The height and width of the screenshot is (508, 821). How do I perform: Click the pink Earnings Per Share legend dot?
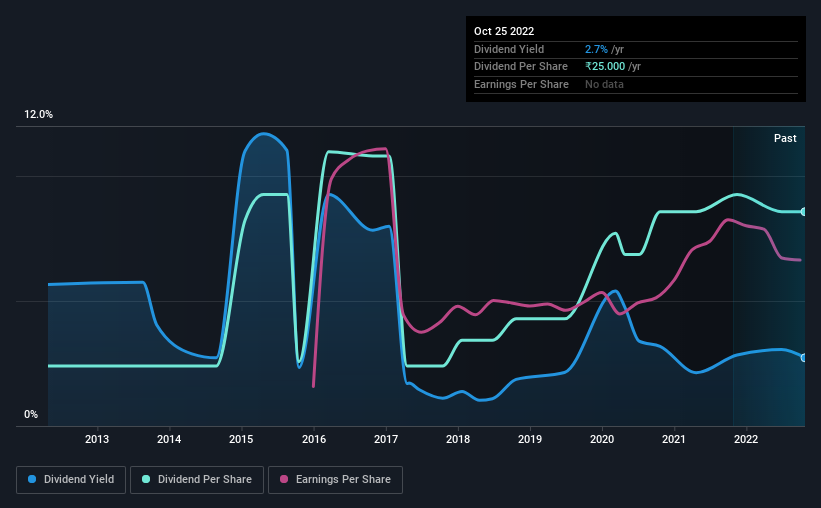pos(284,479)
